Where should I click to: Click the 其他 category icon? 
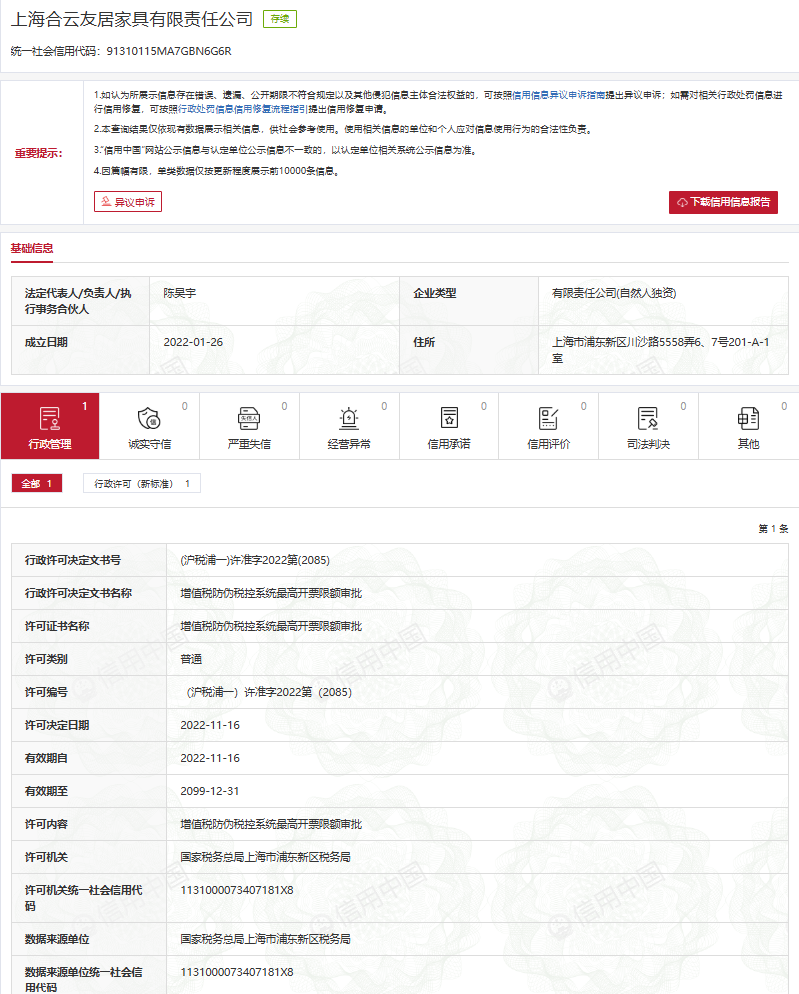748,418
